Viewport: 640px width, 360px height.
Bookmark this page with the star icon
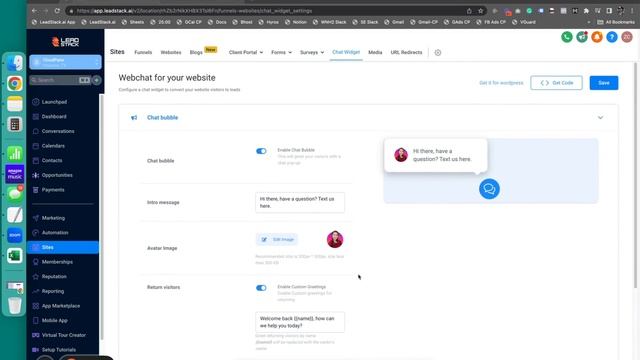pos(481,11)
